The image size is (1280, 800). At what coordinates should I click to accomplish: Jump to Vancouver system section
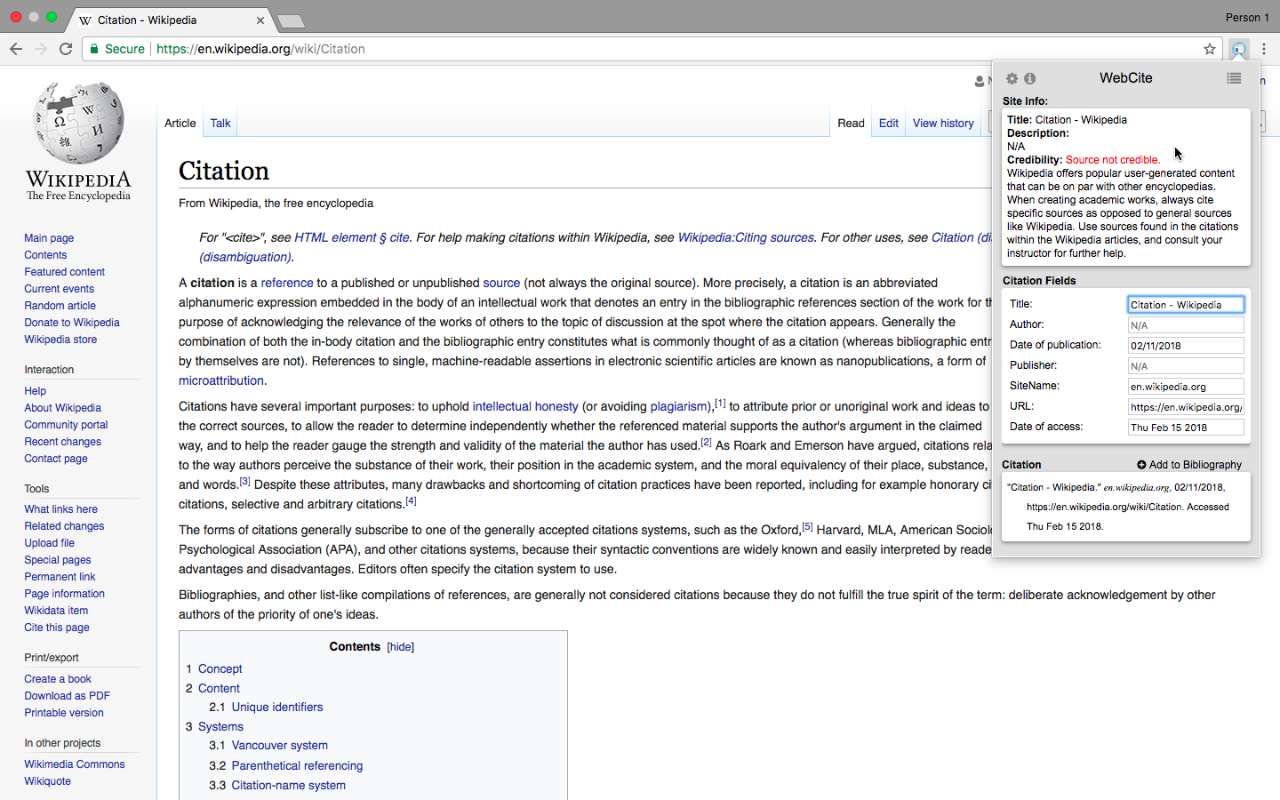coord(280,746)
